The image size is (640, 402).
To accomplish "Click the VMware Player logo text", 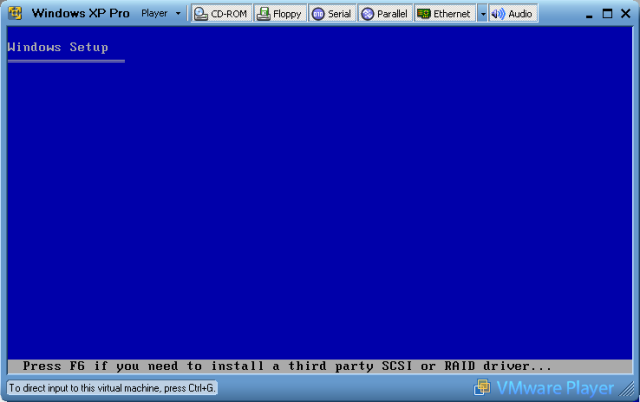I will click(x=555, y=388).
